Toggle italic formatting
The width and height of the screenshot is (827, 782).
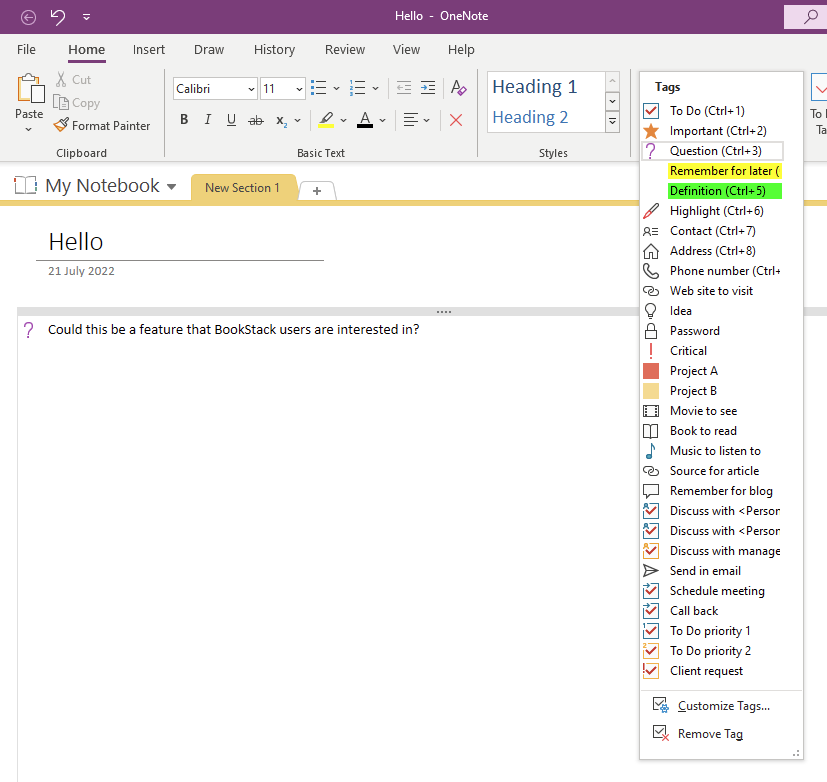(x=208, y=120)
